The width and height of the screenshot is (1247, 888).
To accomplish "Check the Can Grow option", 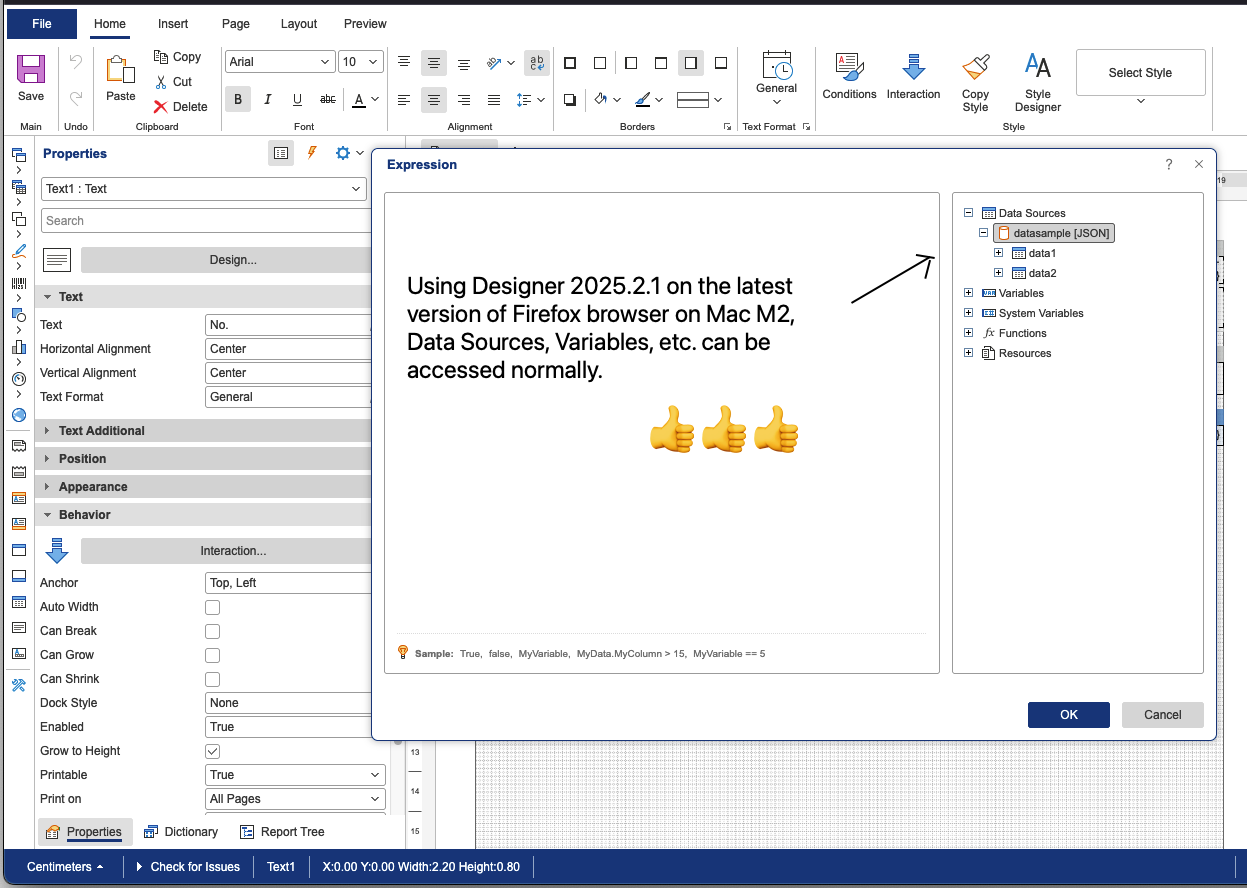I will pos(212,655).
